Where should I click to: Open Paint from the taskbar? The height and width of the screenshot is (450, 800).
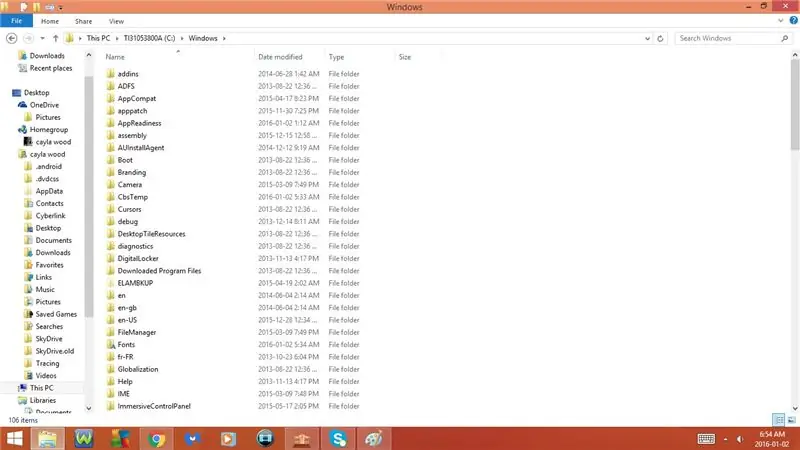[373, 439]
